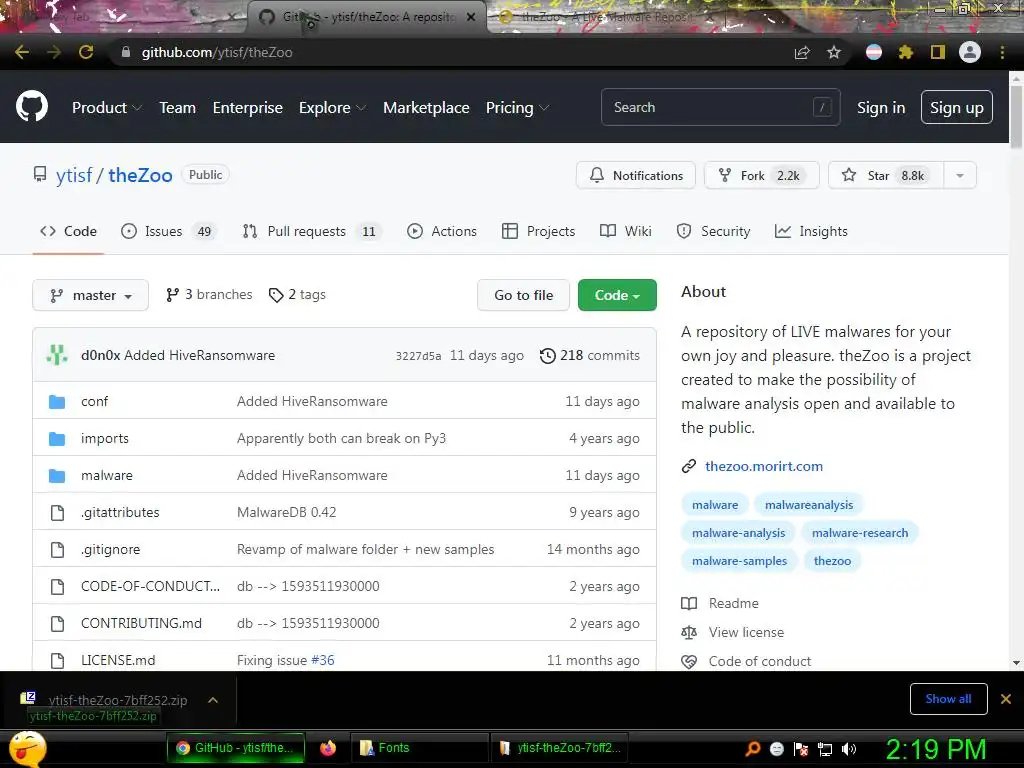
Task: Open the Pull requests tab
Action: [312, 231]
